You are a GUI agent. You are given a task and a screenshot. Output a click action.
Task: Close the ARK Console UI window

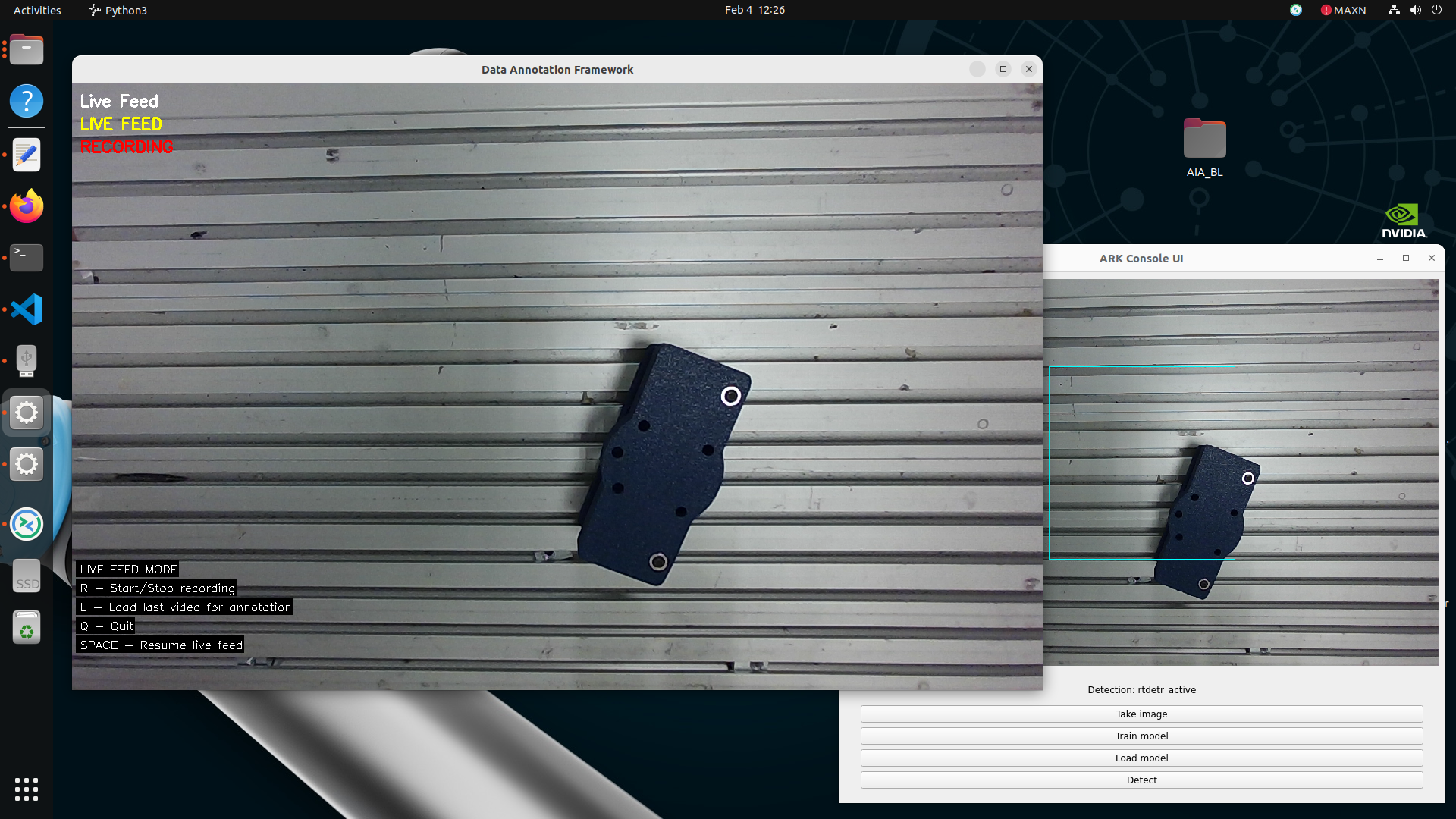click(1432, 259)
